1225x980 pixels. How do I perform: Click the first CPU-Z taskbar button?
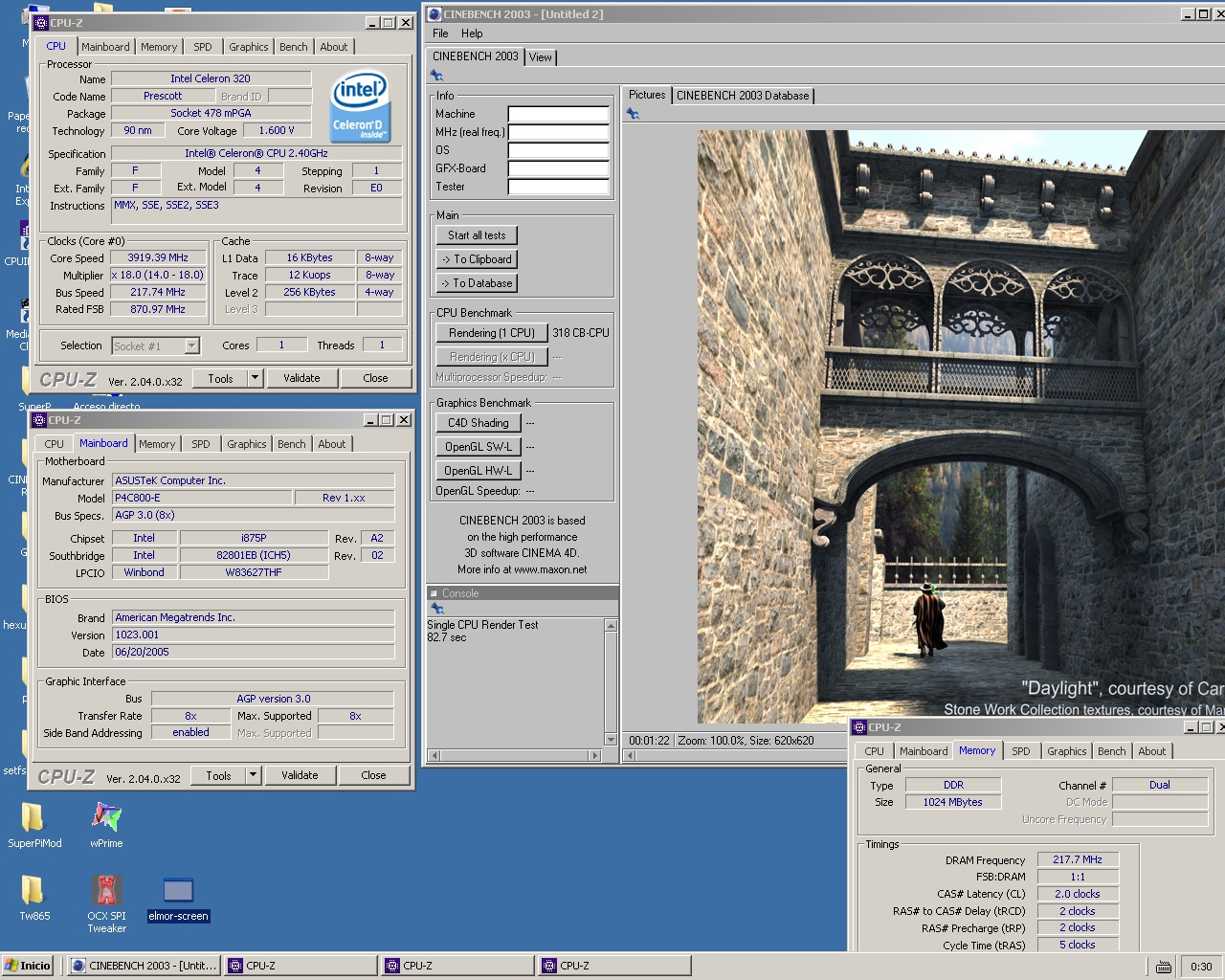click(301, 966)
